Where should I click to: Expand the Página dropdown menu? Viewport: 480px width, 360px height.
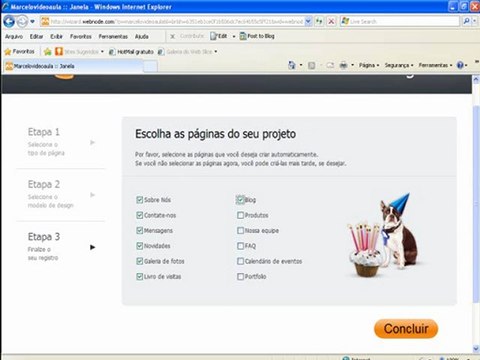click(369, 65)
